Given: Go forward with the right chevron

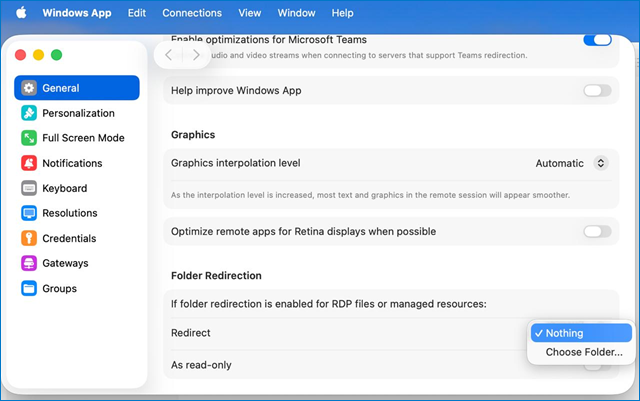Looking at the screenshot, I should pos(196,55).
